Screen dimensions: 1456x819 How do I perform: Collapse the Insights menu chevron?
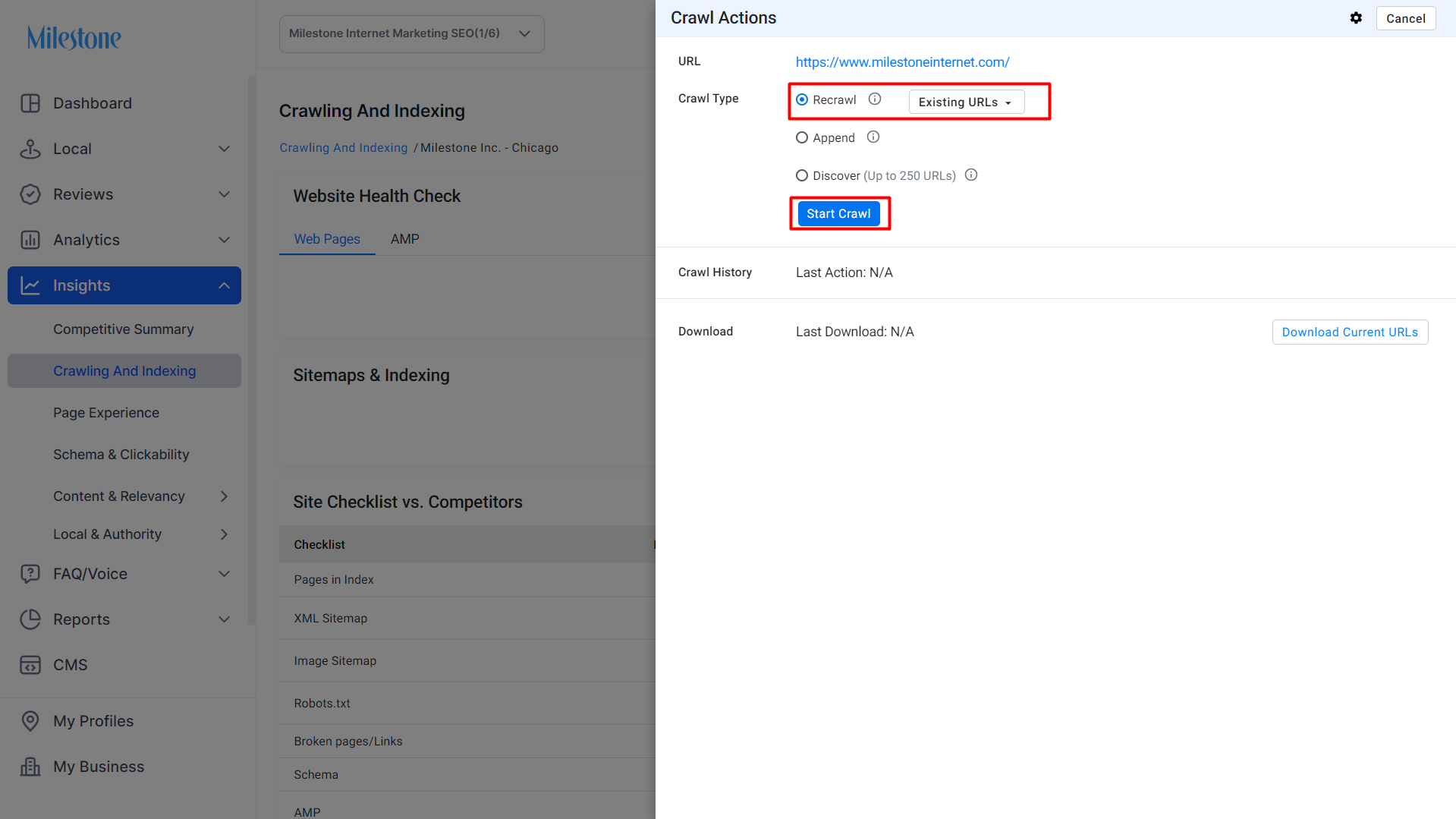tap(224, 285)
